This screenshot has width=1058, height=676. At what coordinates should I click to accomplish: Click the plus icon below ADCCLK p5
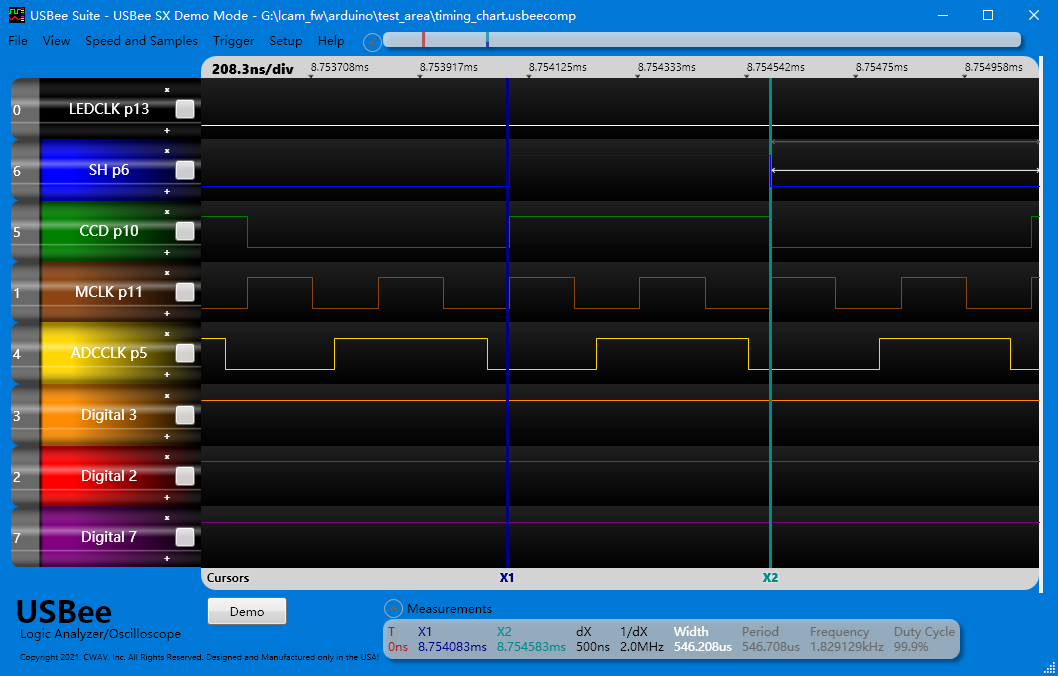(167, 374)
